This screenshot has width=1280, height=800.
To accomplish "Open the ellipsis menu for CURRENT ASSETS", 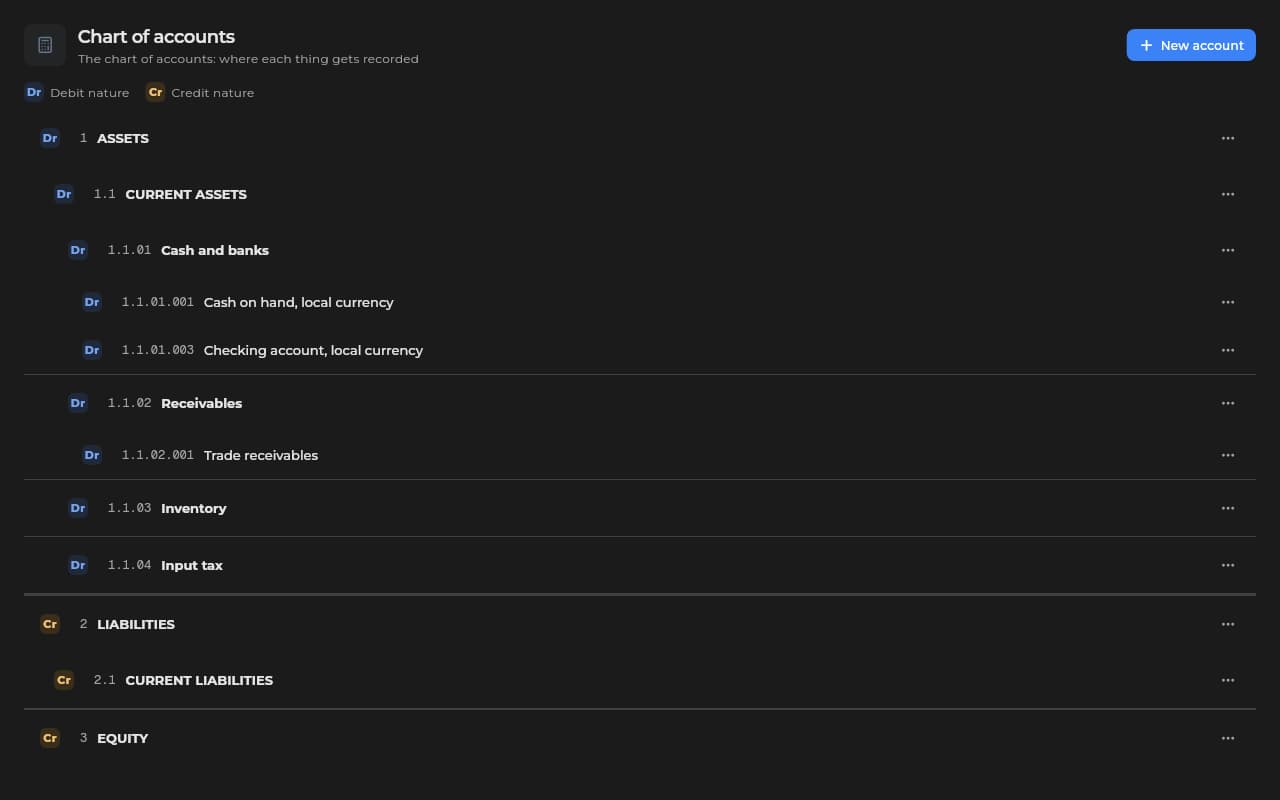I will (1228, 194).
